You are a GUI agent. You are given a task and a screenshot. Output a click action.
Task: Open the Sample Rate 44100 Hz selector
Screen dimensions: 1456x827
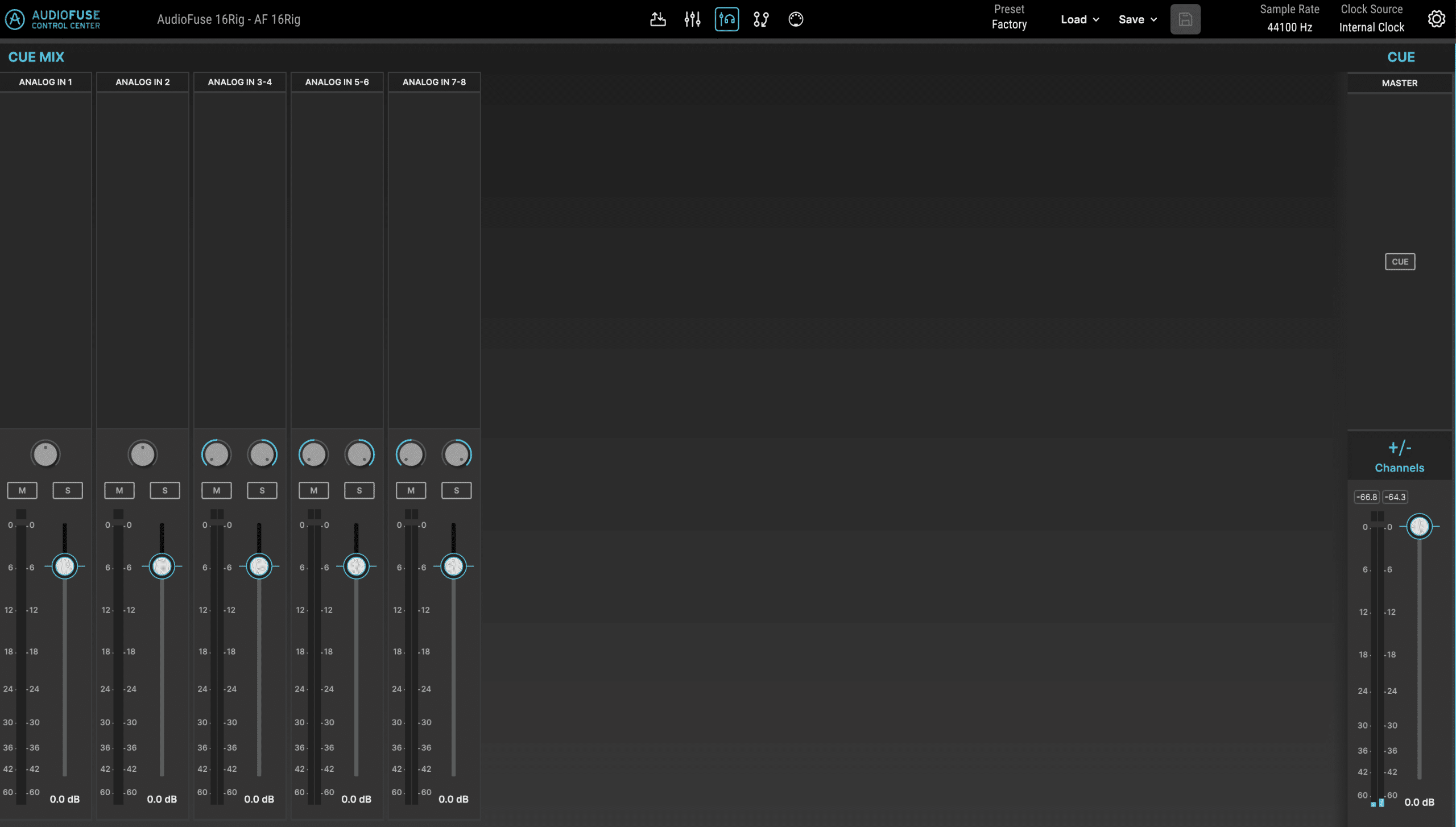[1289, 19]
